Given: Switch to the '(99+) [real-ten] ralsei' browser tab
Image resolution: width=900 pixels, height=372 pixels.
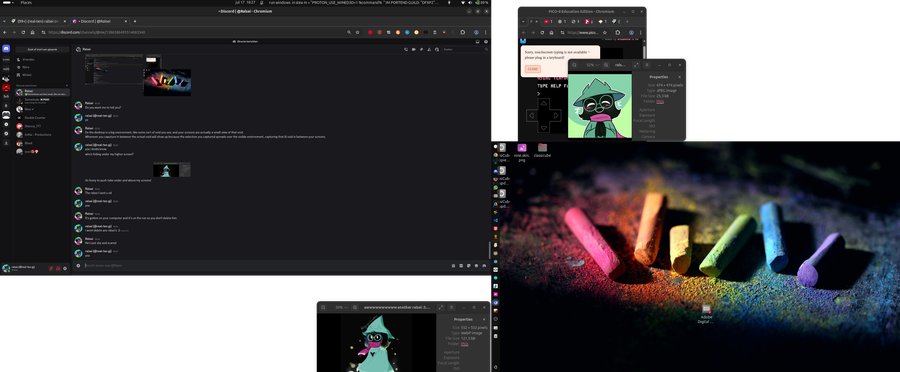Looking at the screenshot, I should pyautogui.click(x=38, y=21).
